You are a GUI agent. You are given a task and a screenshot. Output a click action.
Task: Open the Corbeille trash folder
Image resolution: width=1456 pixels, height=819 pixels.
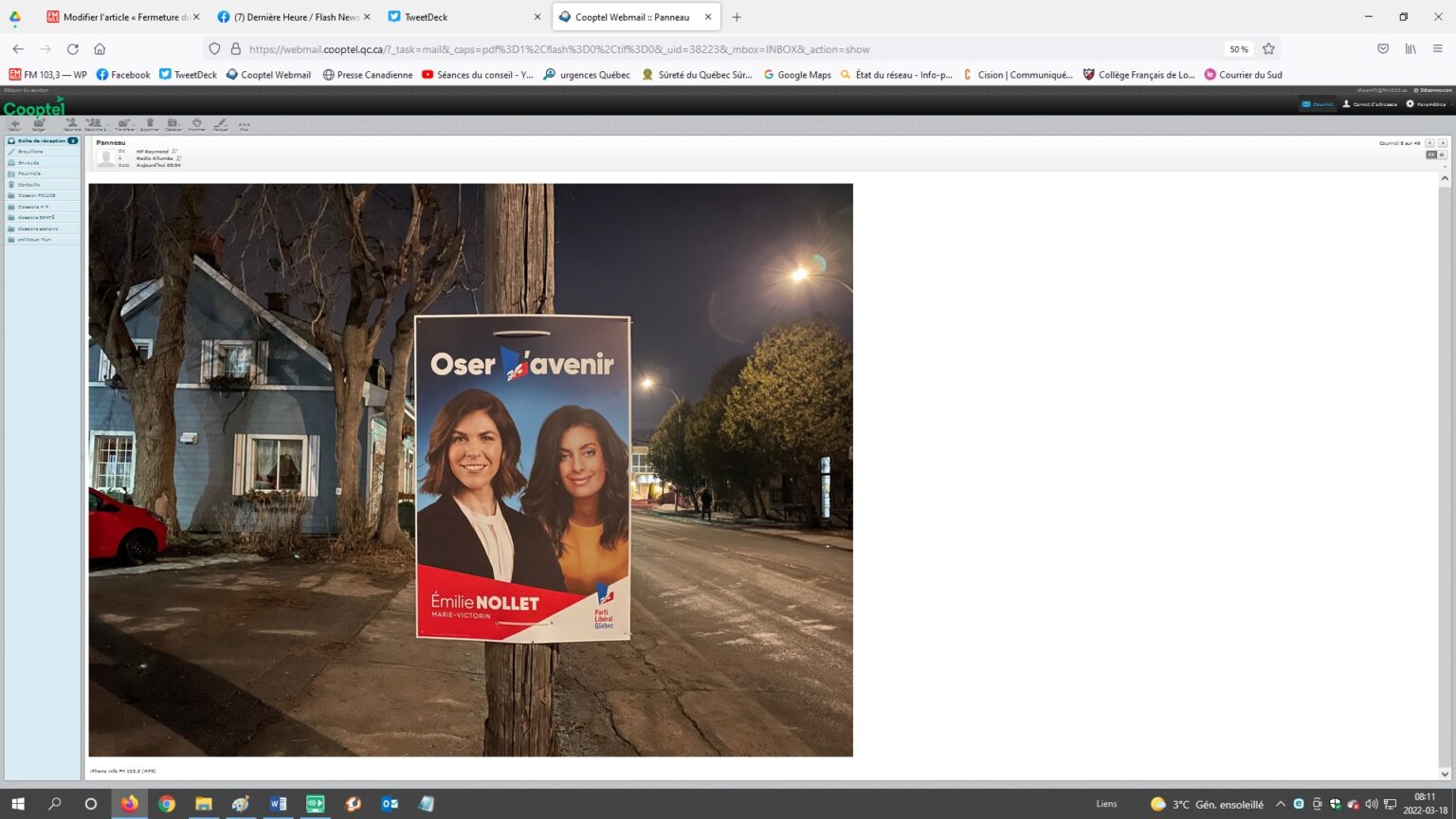click(x=28, y=185)
